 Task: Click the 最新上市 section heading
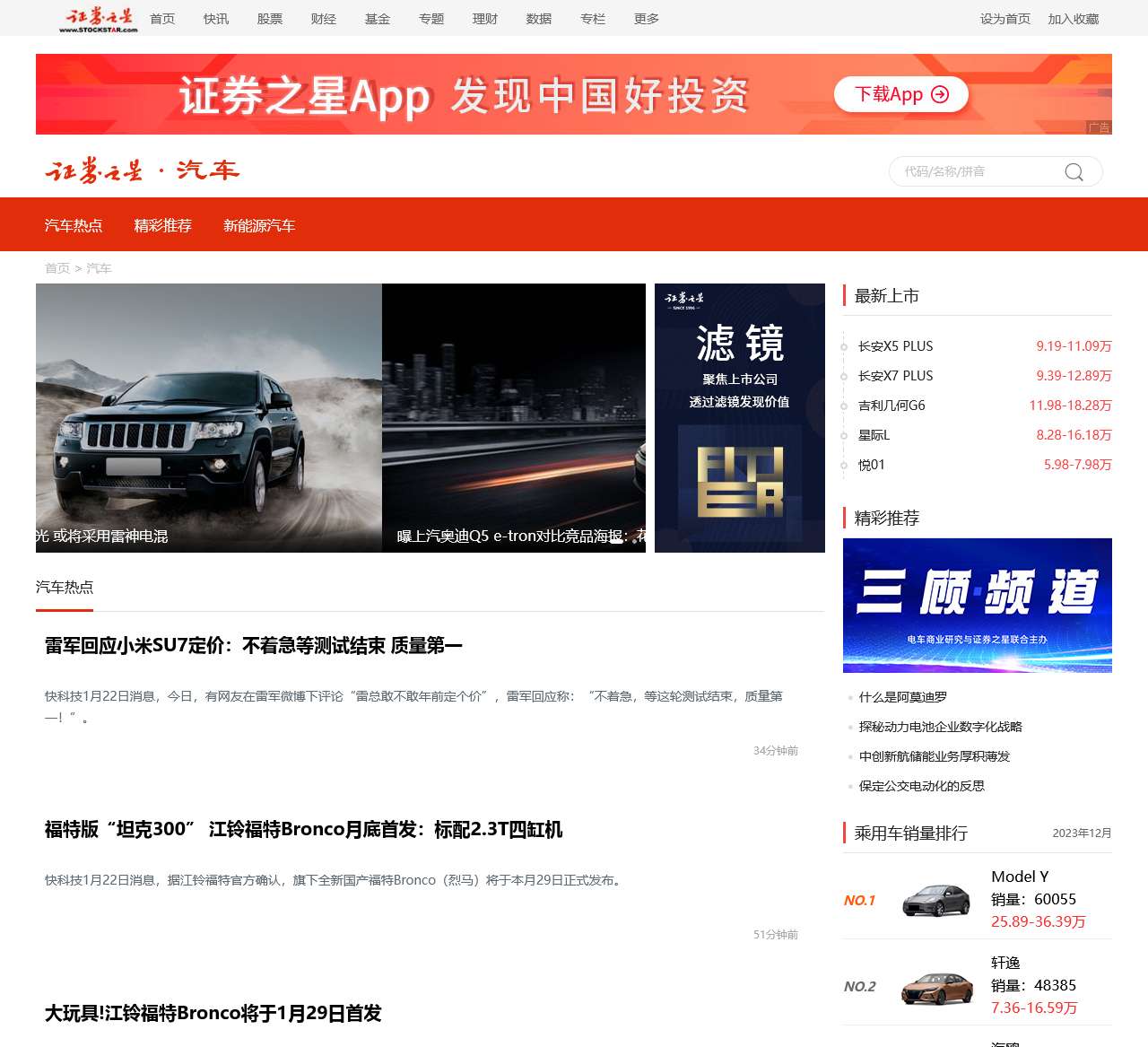(x=886, y=296)
